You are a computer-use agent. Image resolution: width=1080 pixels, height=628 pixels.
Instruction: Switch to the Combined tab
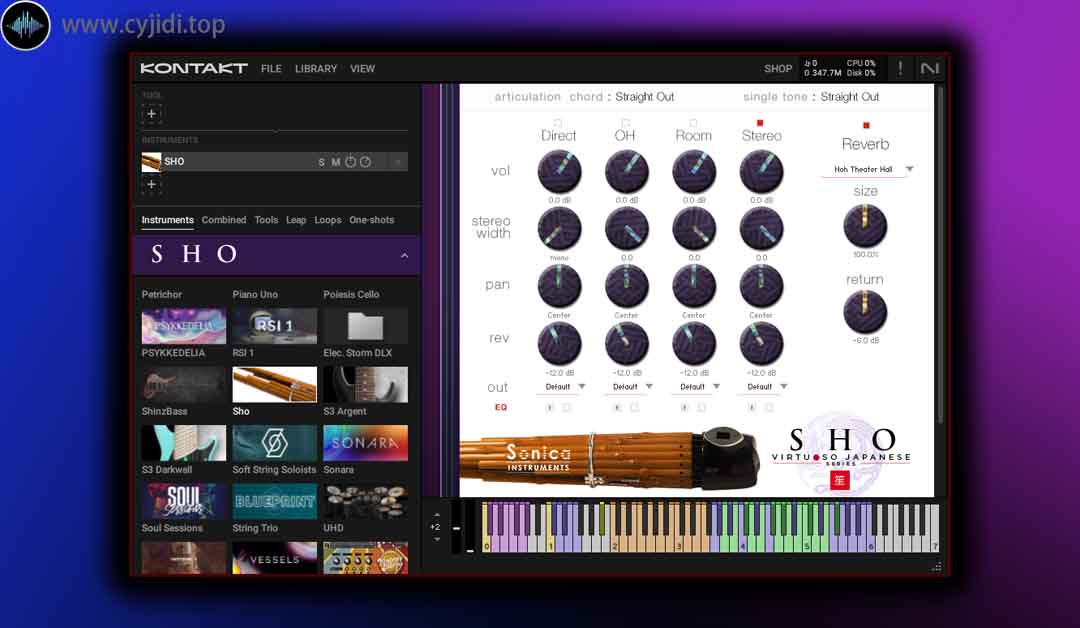point(224,220)
